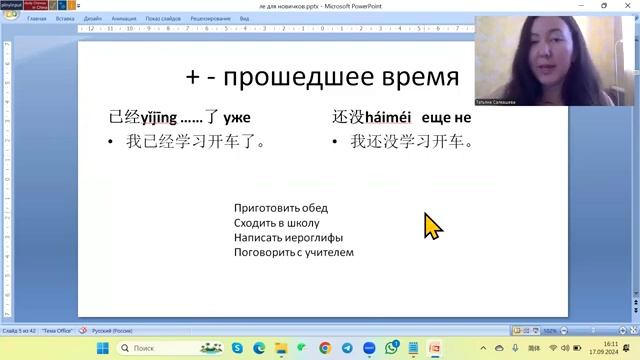Click the sentence 我已经学习开车了。
The height and width of the screenshot is (360, 640).
point(196,141)
